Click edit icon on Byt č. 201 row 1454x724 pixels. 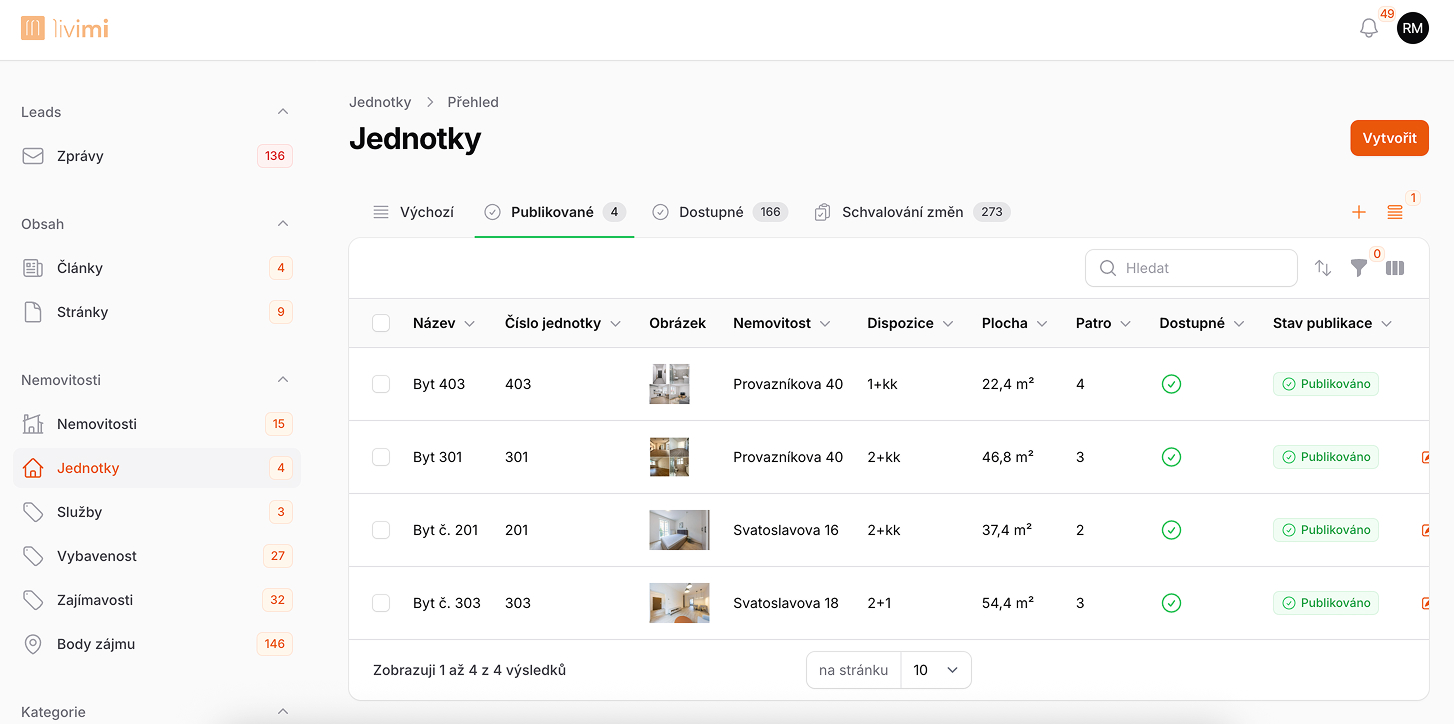click(x=1424, y=530)
